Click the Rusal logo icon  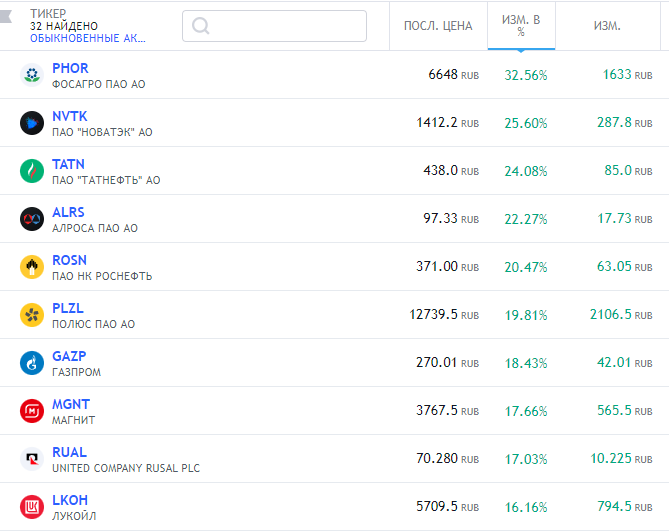(32, 459)
